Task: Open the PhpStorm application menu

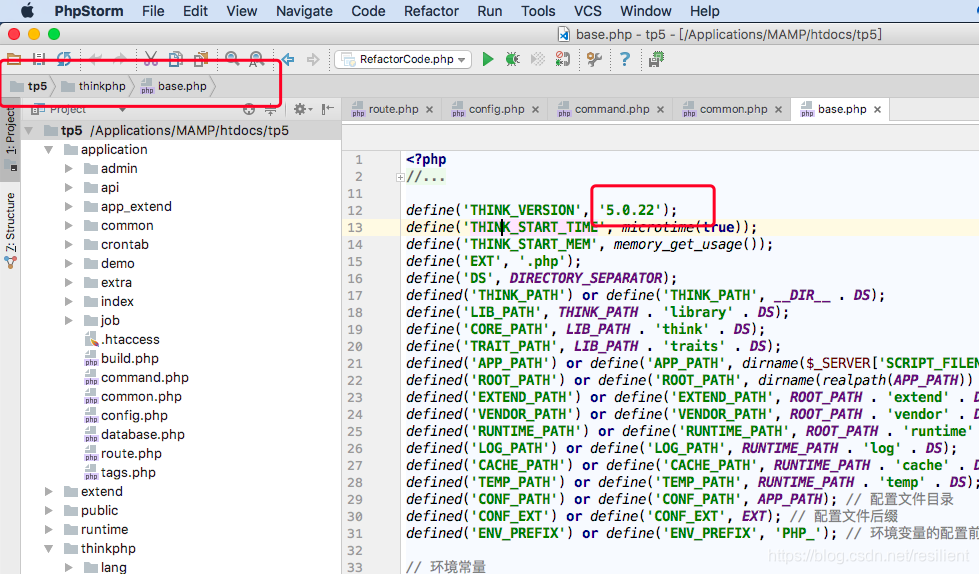Action: point(89,11)
